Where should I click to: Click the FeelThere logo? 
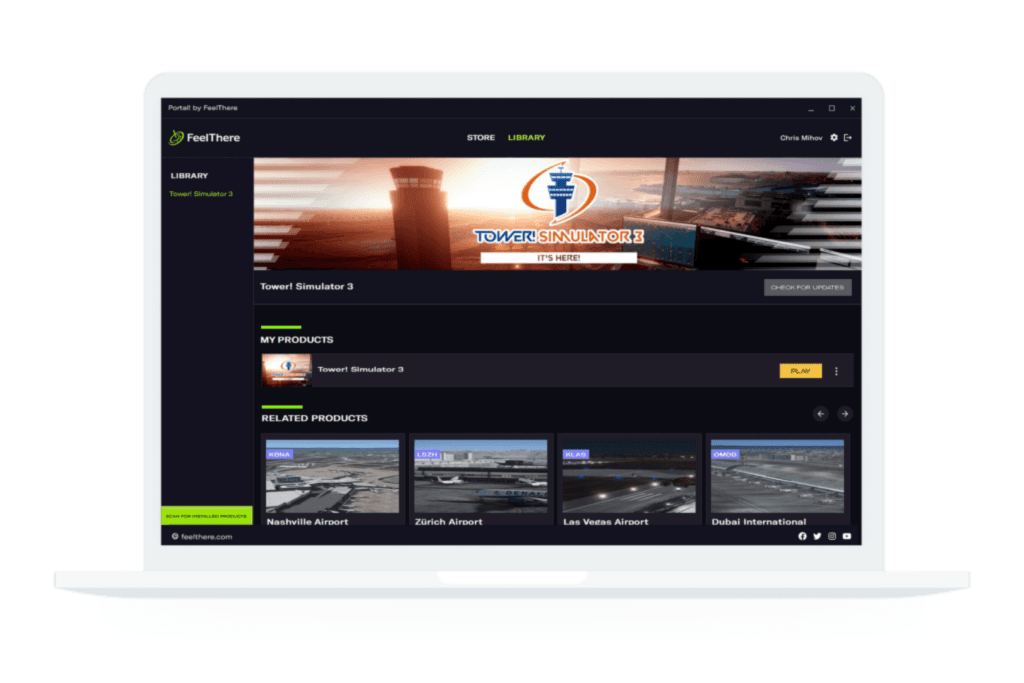204,138
